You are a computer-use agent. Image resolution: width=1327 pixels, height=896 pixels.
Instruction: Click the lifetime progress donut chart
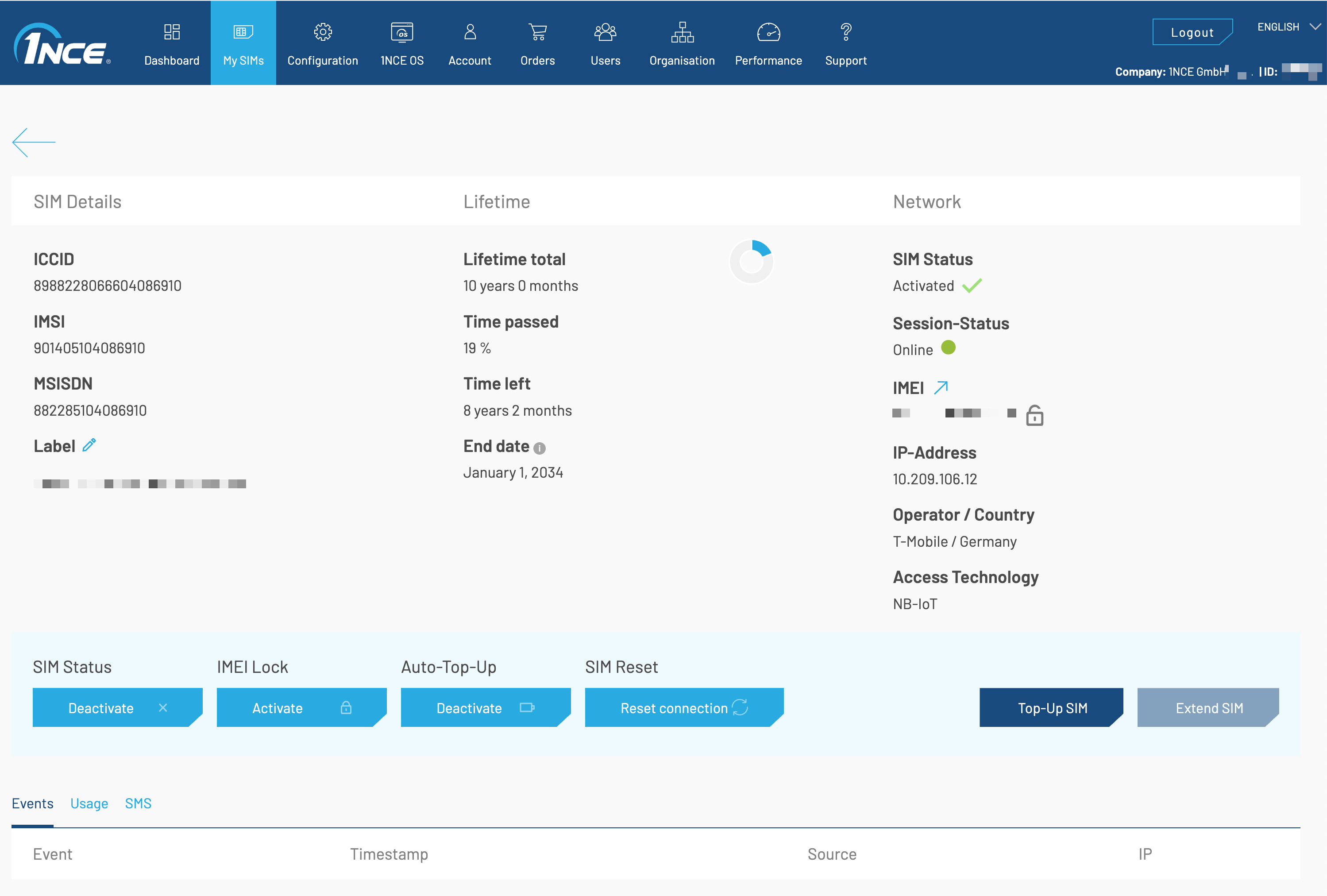tap(752, 262)
